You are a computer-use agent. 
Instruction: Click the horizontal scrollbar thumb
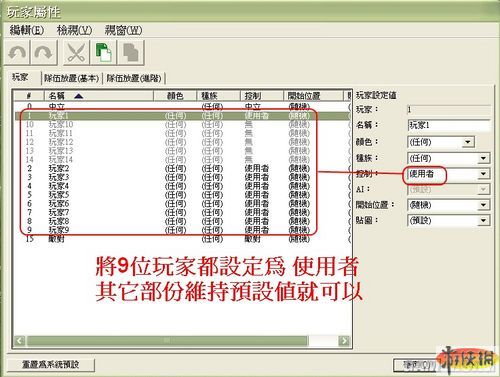tap(167, 341)
